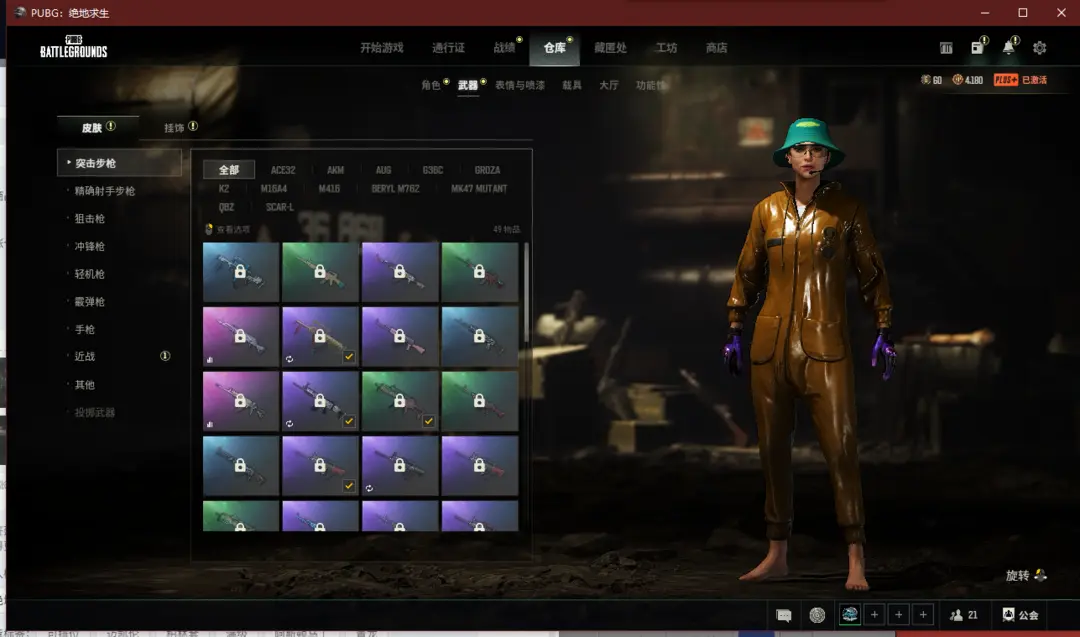Expand the 突击步枪 assault rifle category

[119, 163]
